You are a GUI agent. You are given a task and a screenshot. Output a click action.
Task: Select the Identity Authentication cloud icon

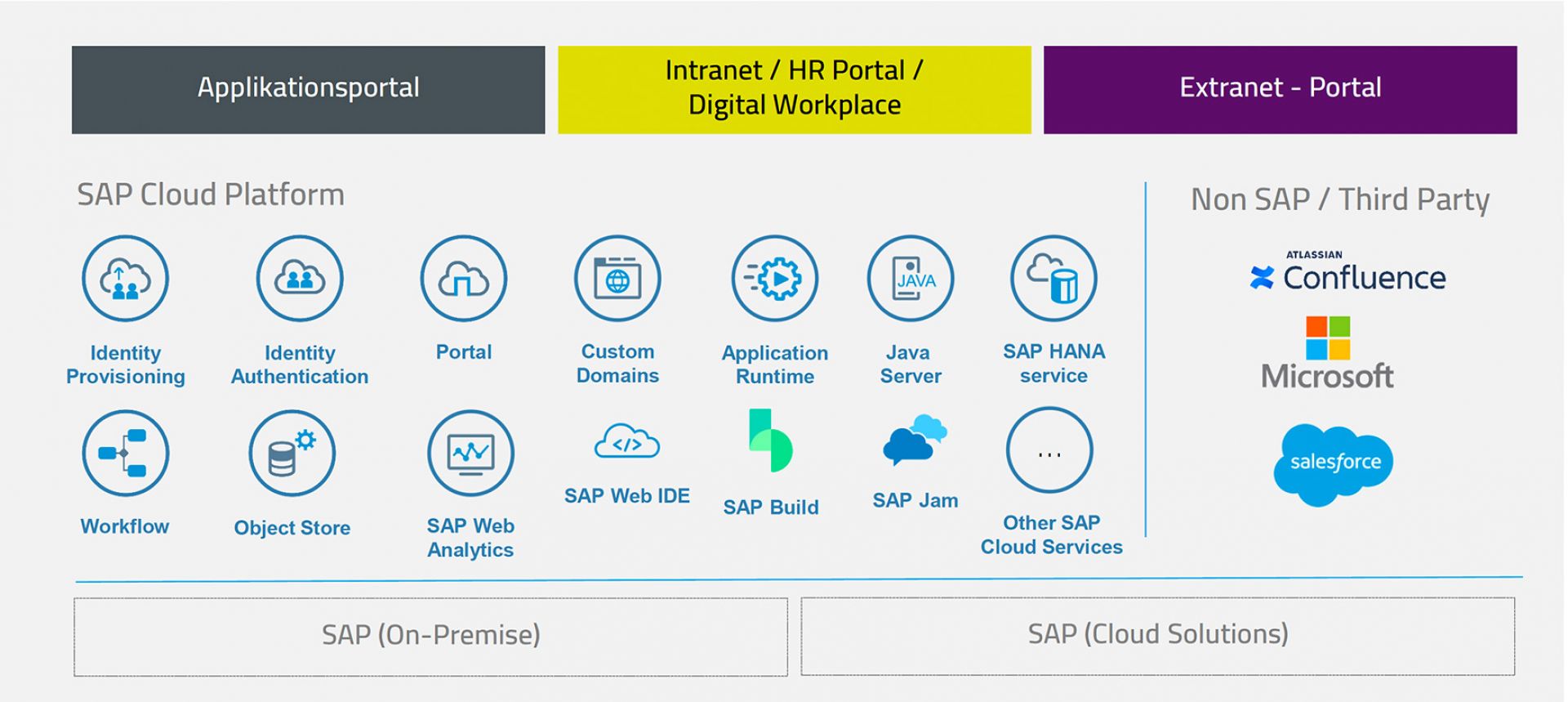(x=300, y=279)
